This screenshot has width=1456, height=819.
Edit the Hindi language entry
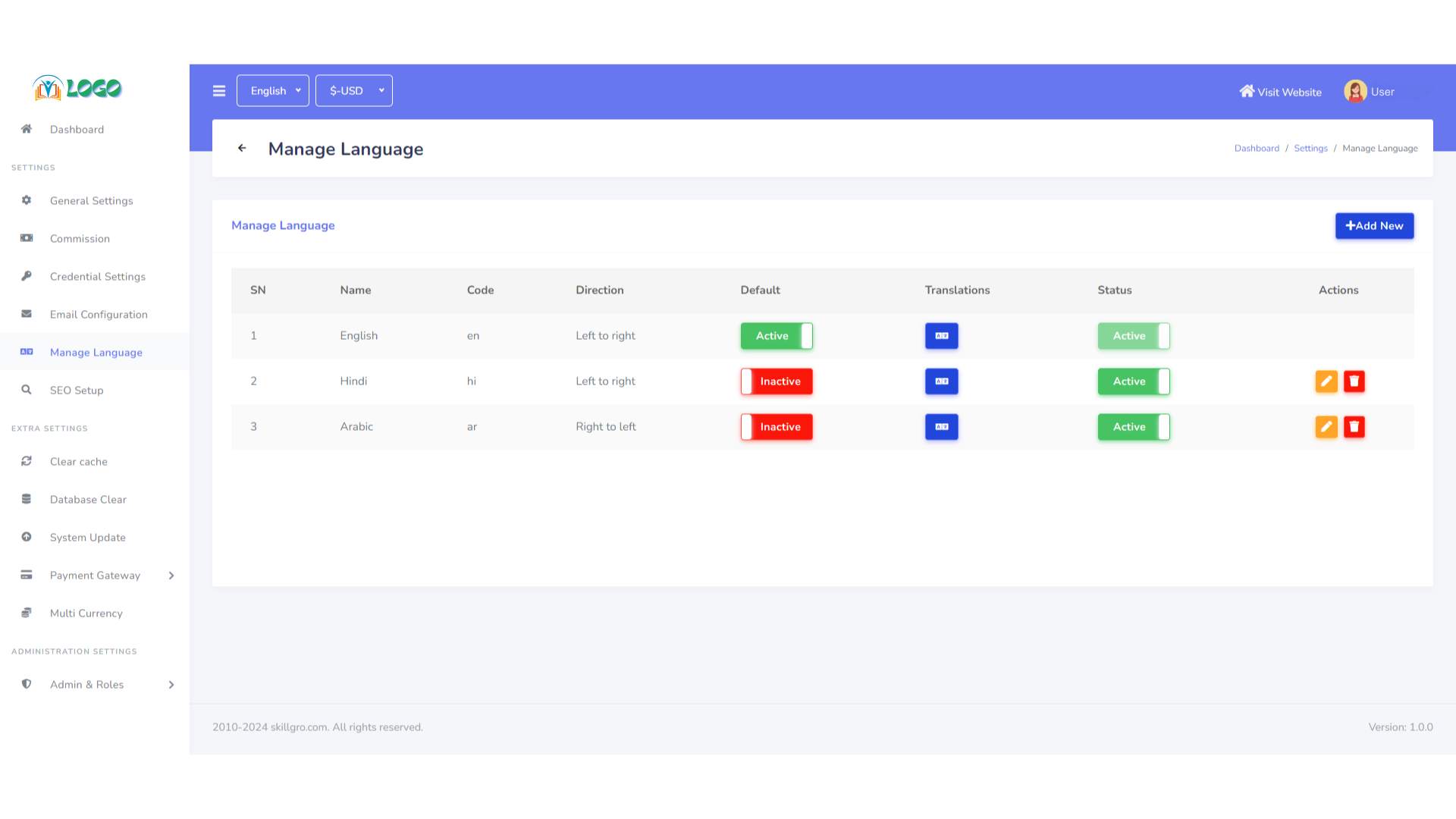pyautogui.click(x=1326, y=381)
